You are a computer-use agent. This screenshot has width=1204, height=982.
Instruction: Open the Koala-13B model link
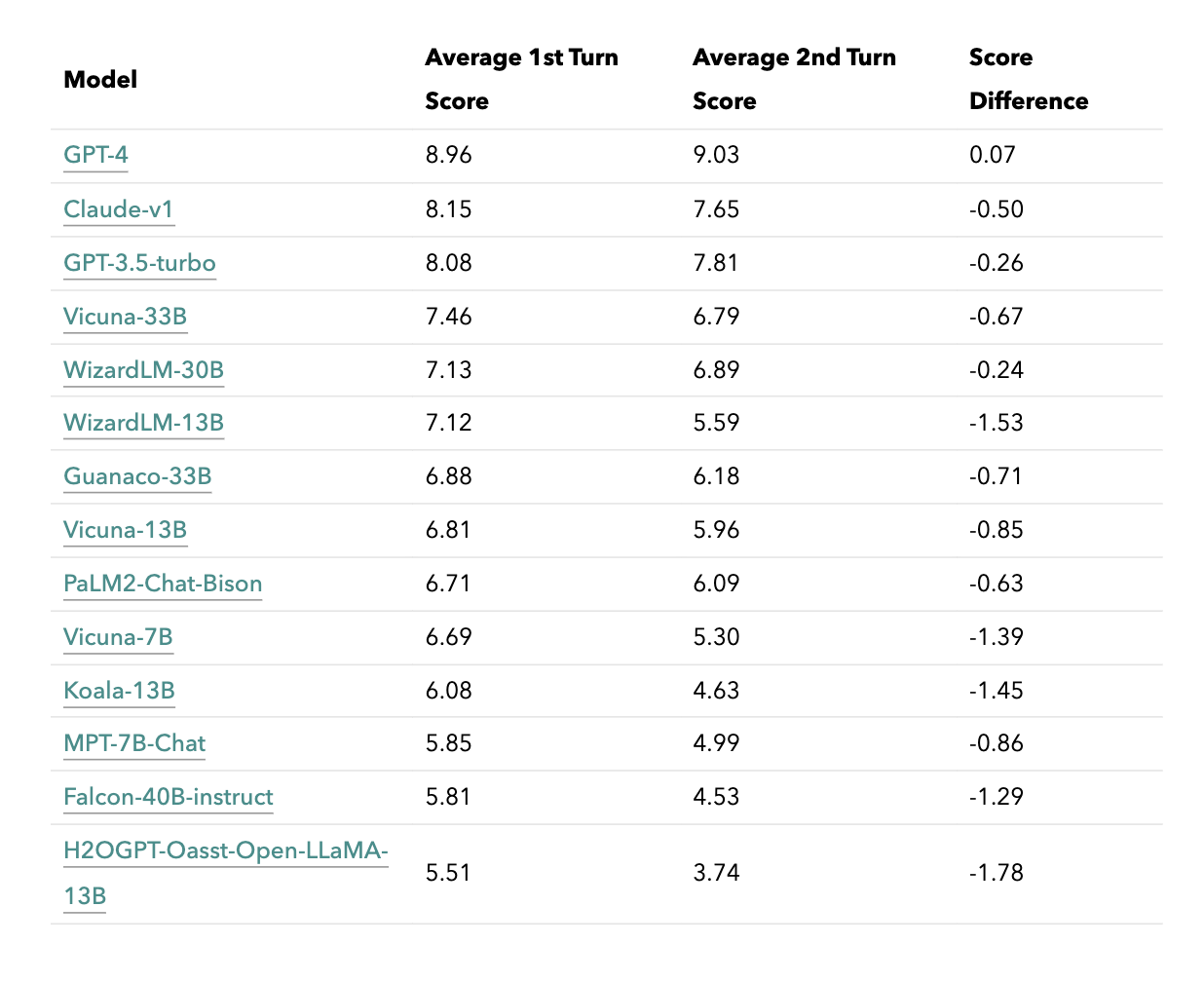point(119,691)
